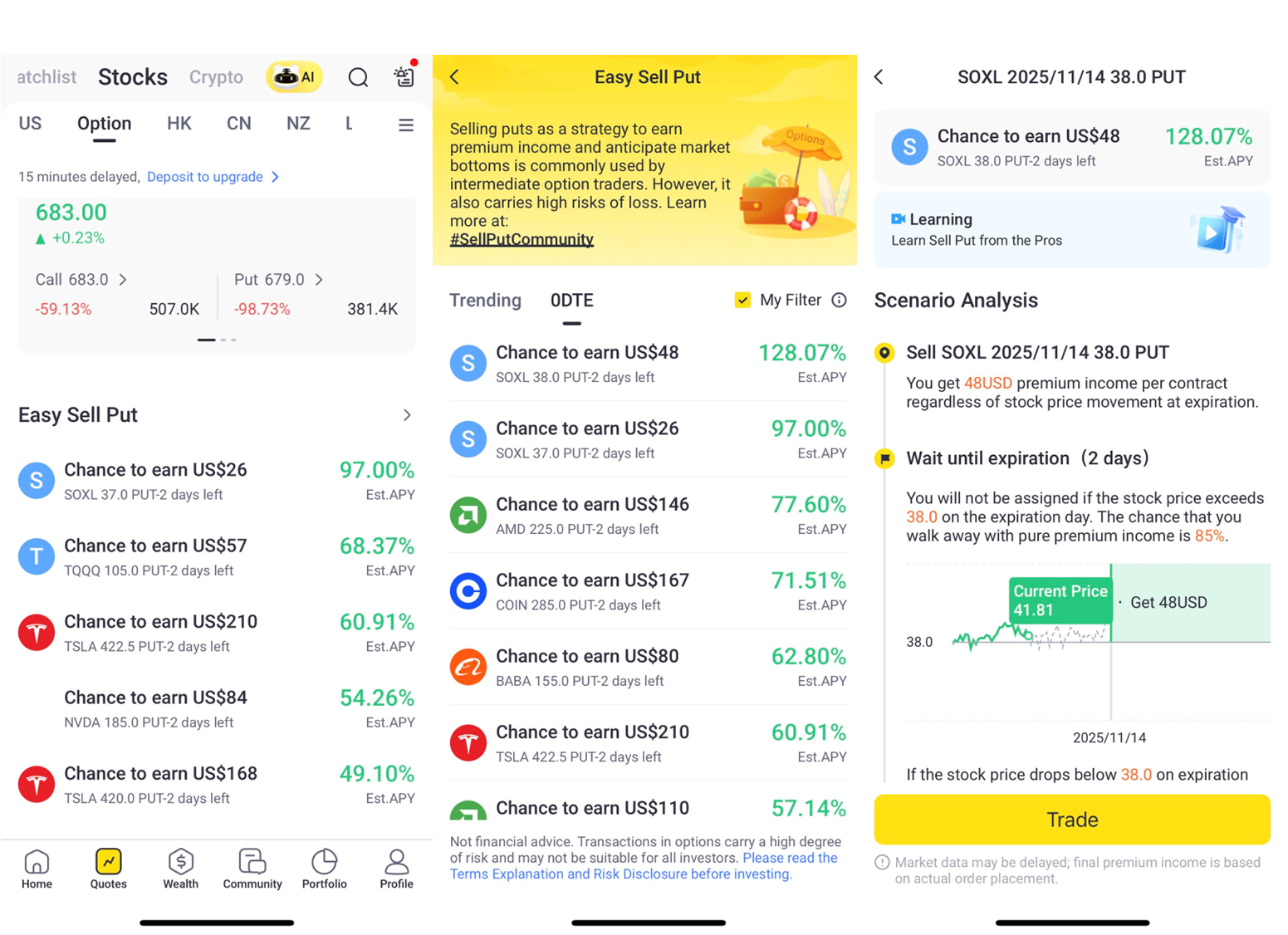Tap TQQQ logo on US$57 row

[x=37, y=556]
